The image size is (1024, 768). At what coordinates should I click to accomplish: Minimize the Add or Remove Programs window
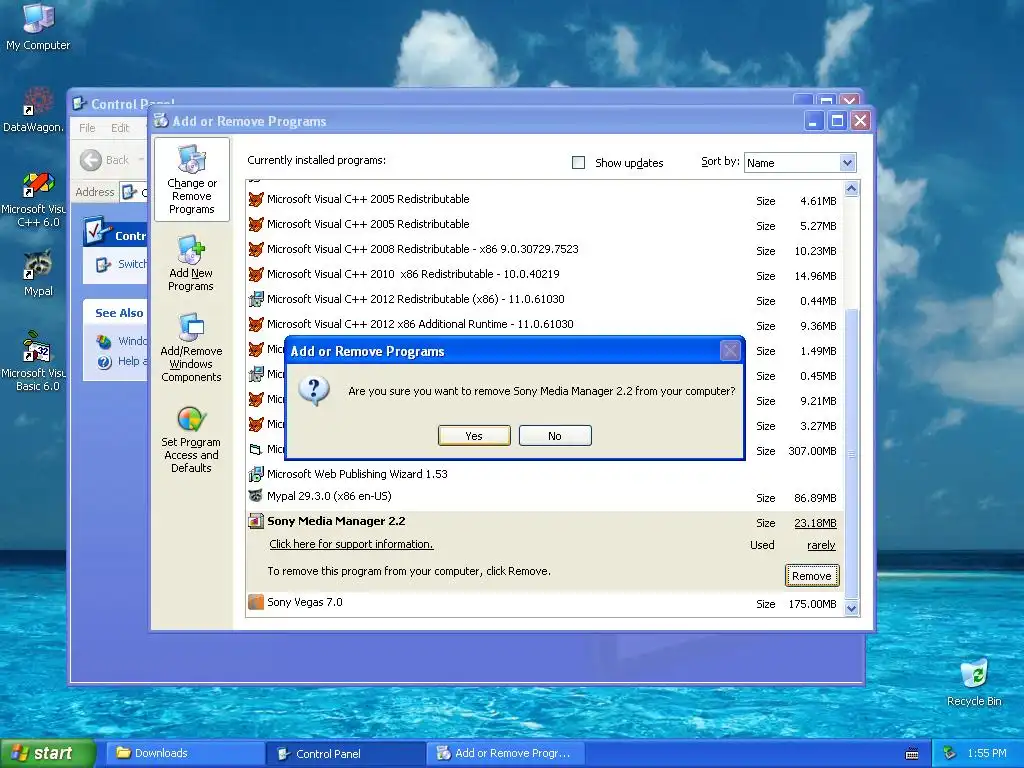814,121
